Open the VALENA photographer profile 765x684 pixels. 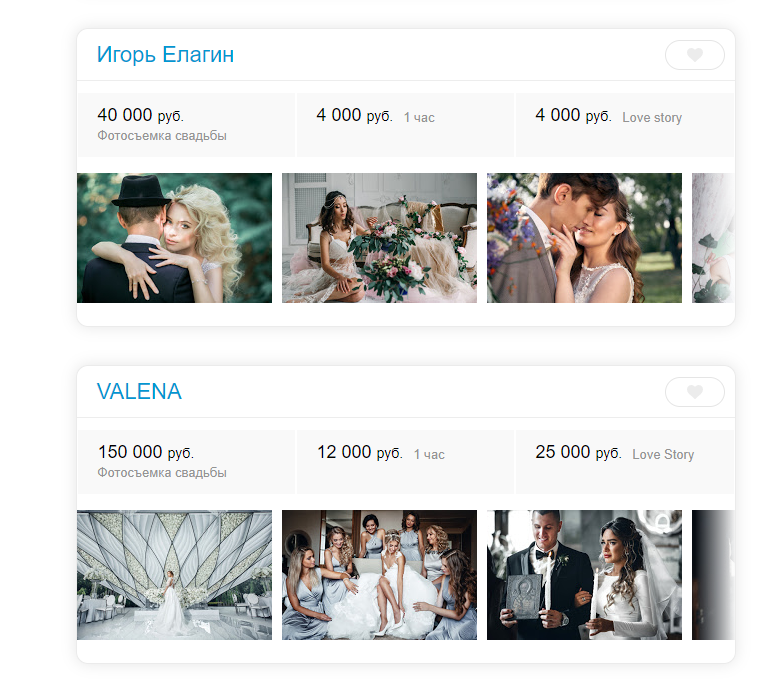click(x=139, y=392)
